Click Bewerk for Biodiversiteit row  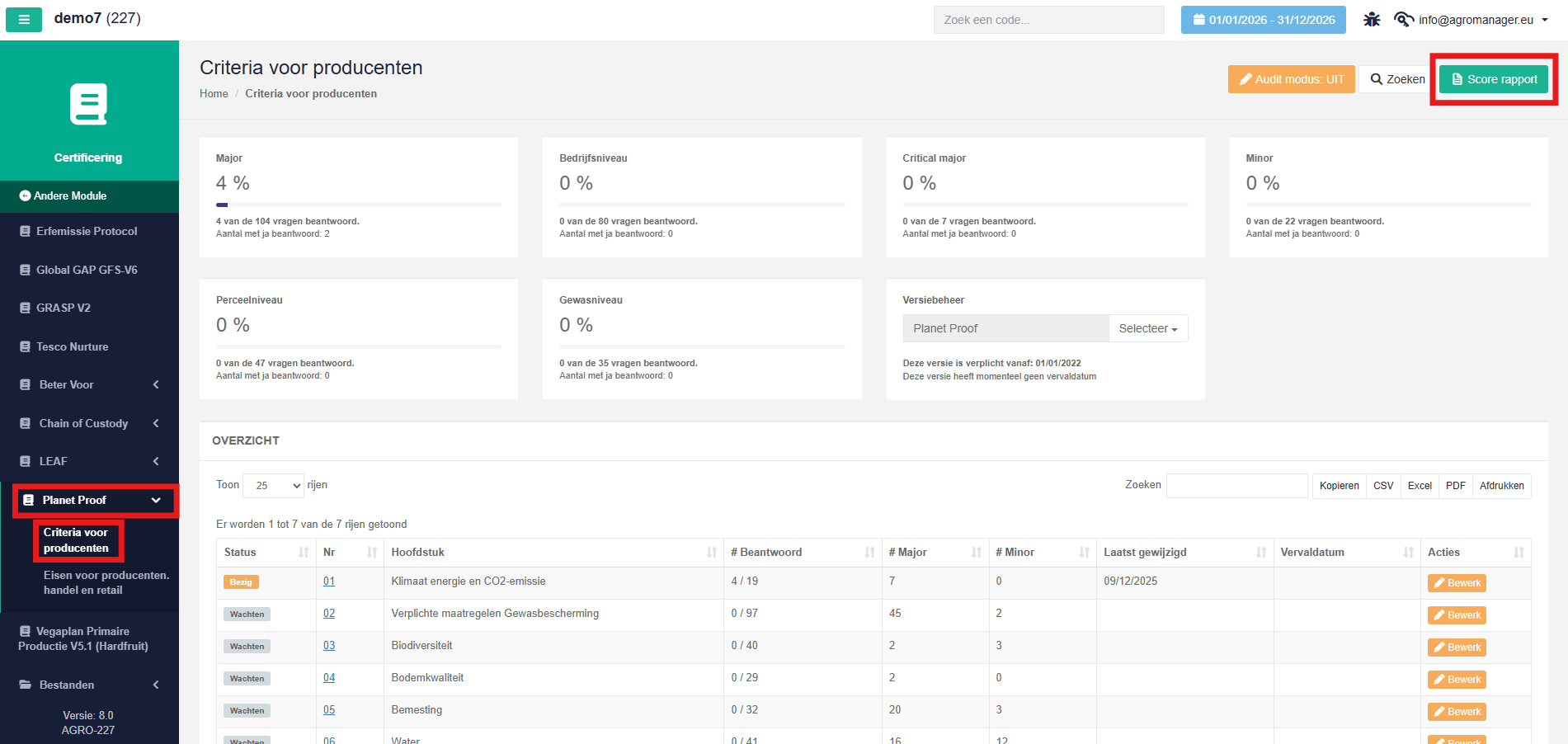click(x=1457, y=647)
